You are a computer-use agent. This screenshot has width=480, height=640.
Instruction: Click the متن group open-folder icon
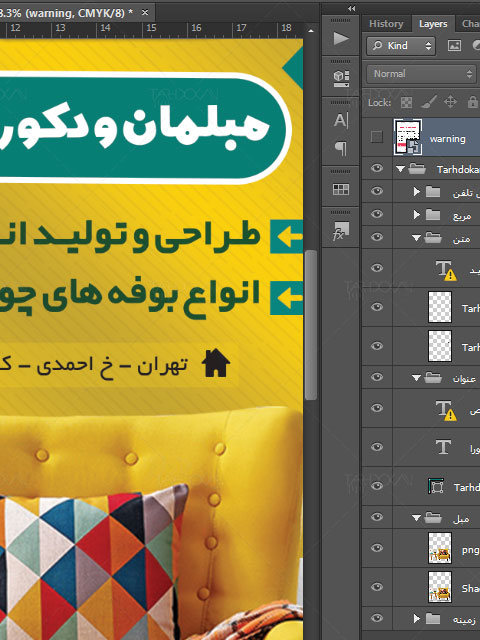433,238
